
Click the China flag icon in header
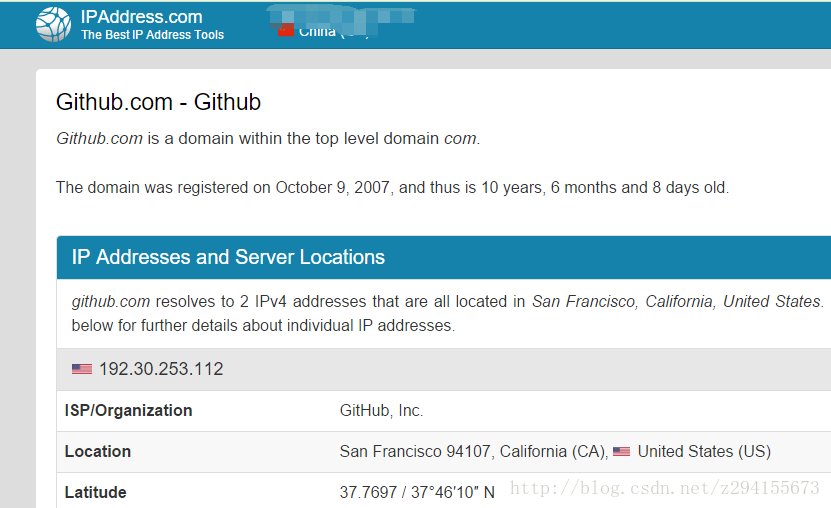[286, 30]
